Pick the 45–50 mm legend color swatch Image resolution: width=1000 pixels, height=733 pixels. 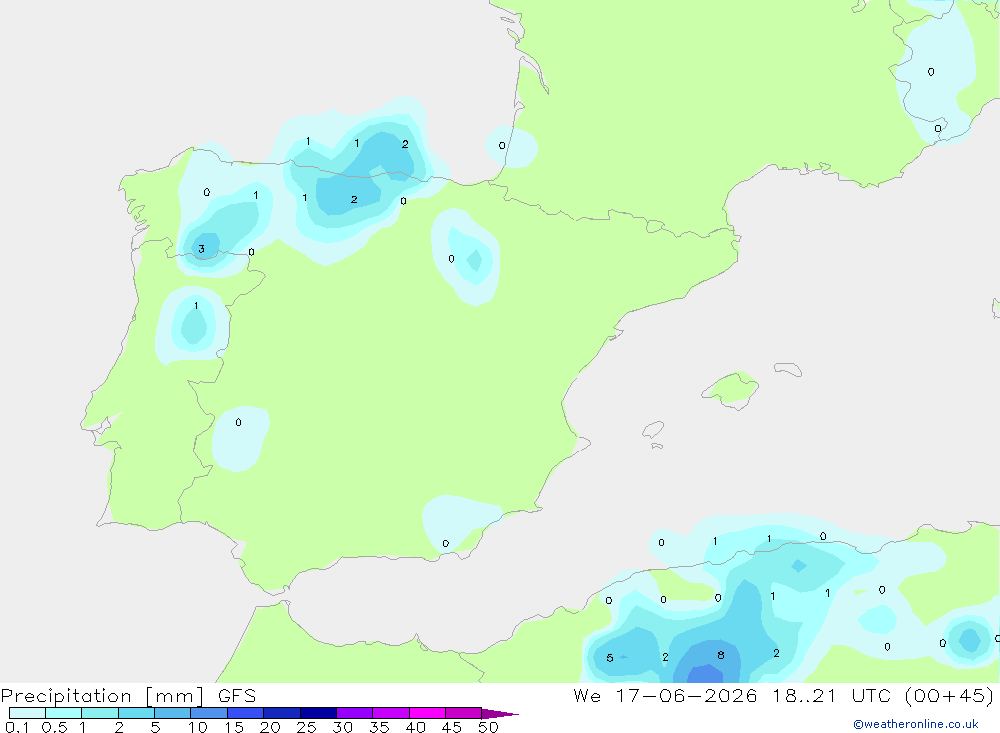[464, 713]
